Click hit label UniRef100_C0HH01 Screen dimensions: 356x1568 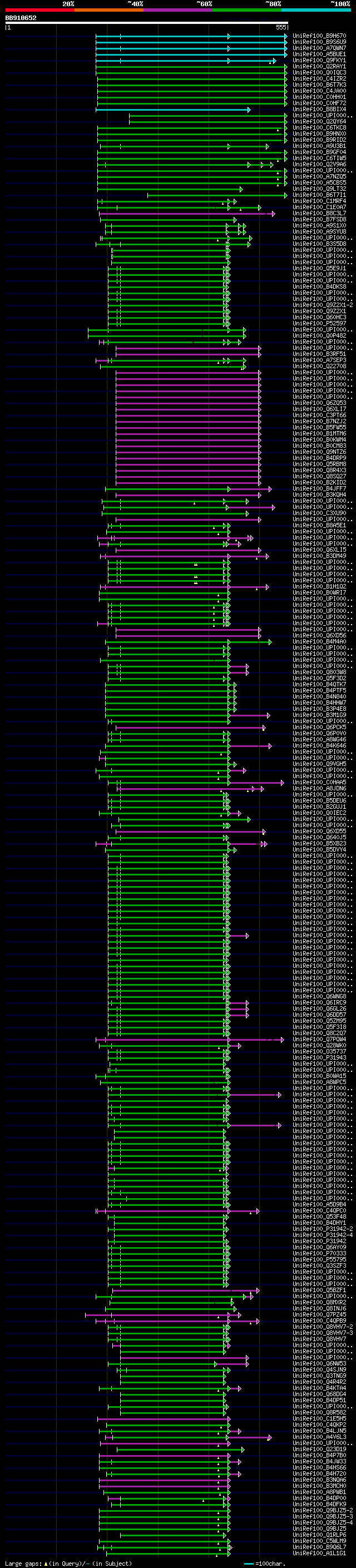pos(319,97)
